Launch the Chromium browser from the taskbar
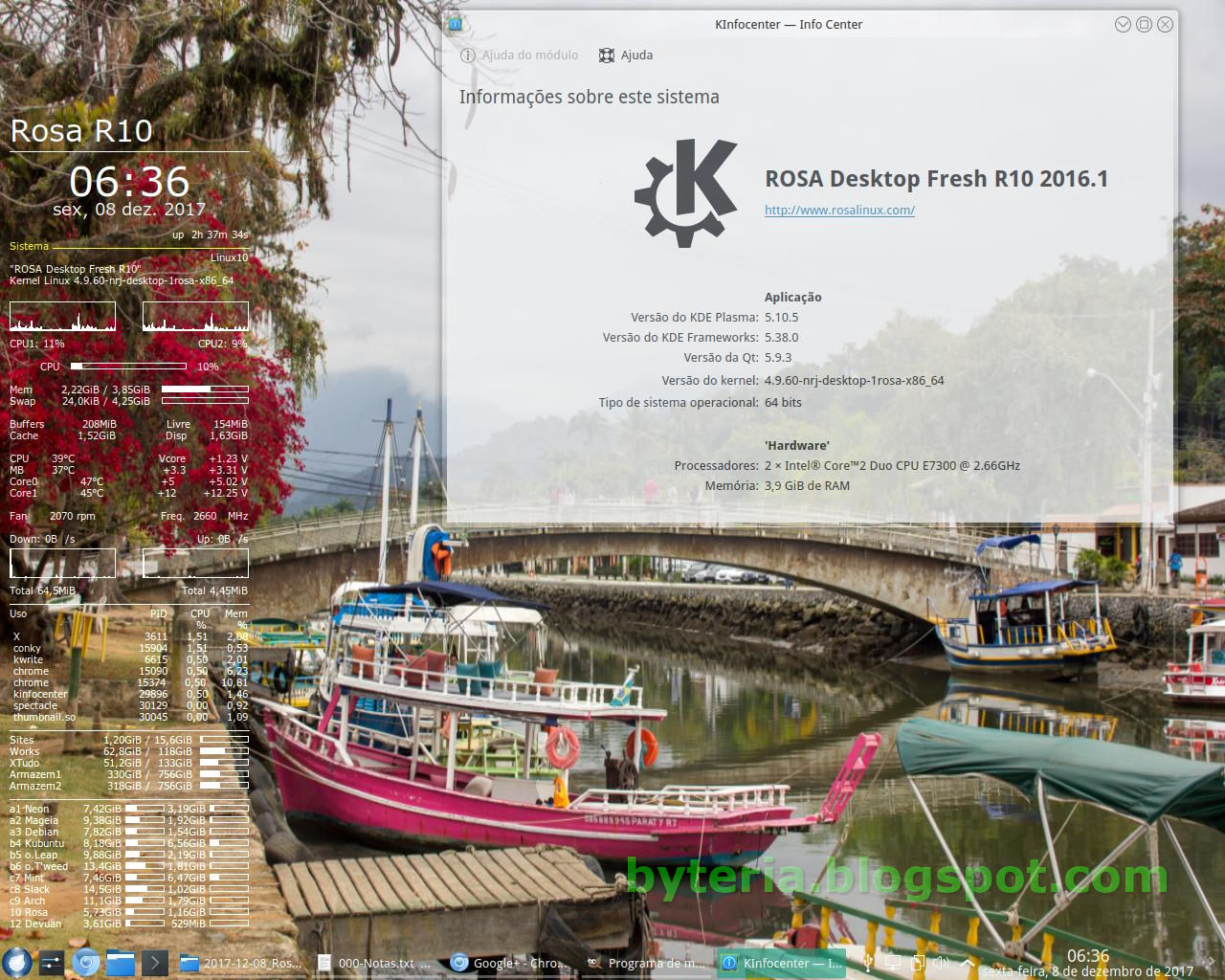Viewport: 1225px width, 980px height. [x=87, y=963]
